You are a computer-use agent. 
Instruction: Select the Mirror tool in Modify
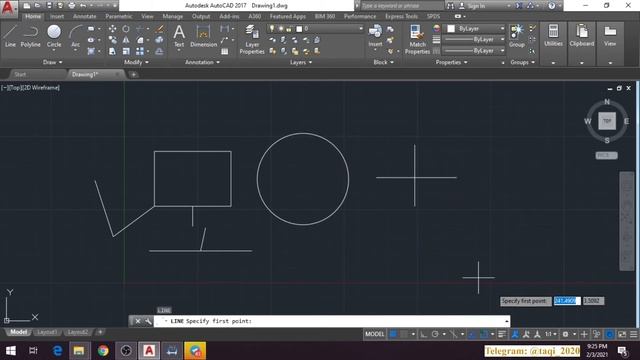(126, 40)
